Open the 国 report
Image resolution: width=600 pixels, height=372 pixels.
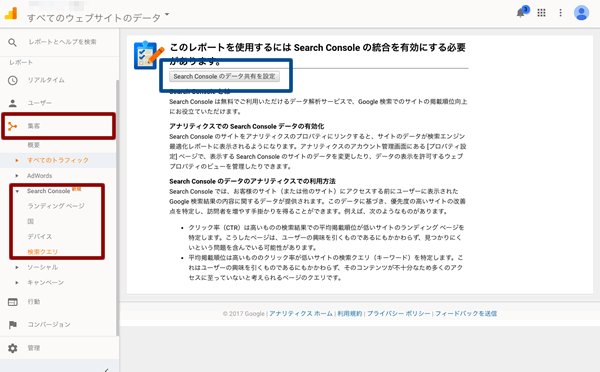tap(31, 221)
